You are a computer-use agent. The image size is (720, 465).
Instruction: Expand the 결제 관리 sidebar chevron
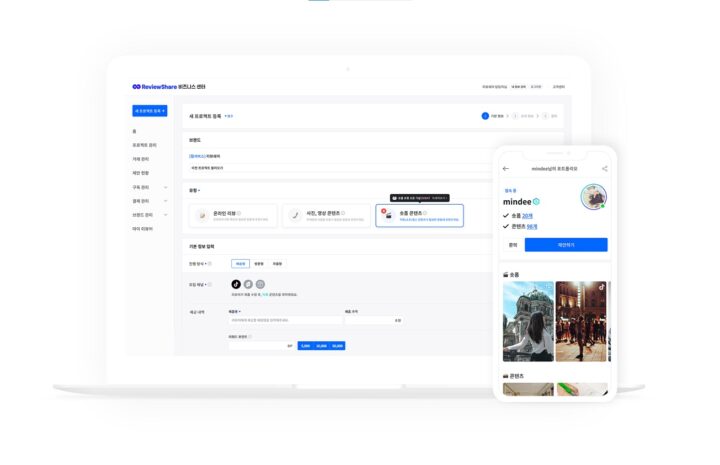[x=166, y=201]
